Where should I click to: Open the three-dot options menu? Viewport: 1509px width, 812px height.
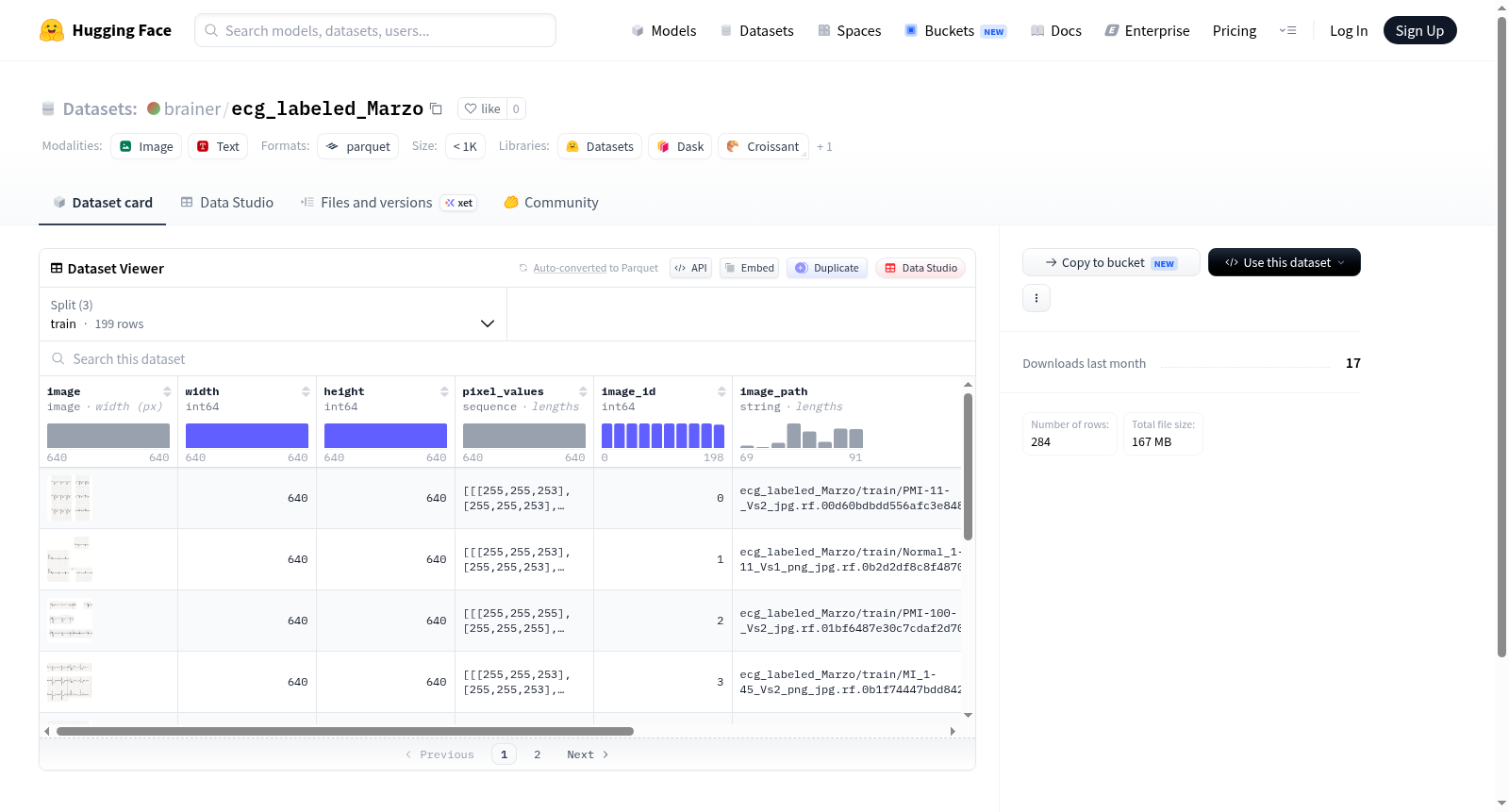[1036, 298]
